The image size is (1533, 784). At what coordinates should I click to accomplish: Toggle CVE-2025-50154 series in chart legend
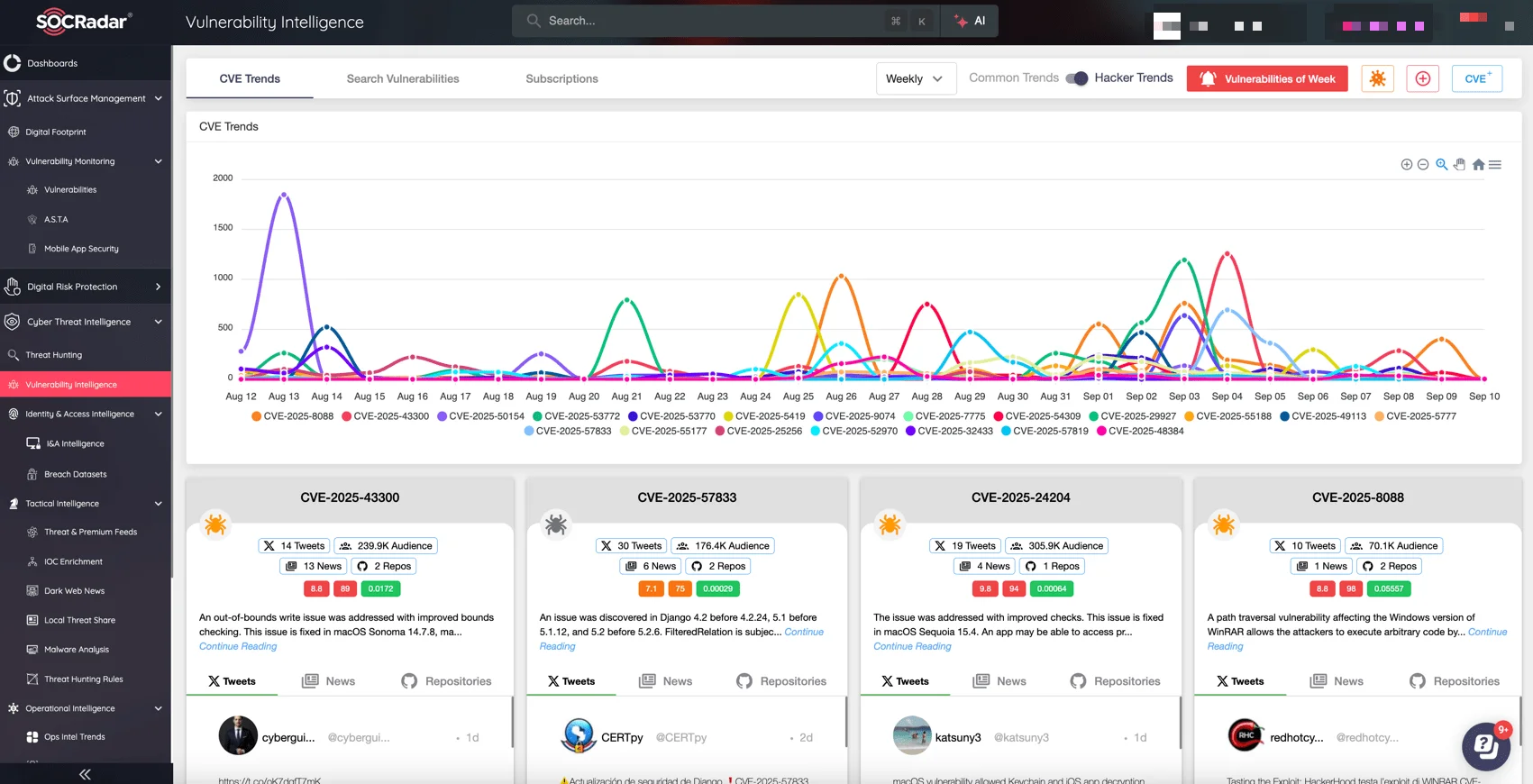480,416
